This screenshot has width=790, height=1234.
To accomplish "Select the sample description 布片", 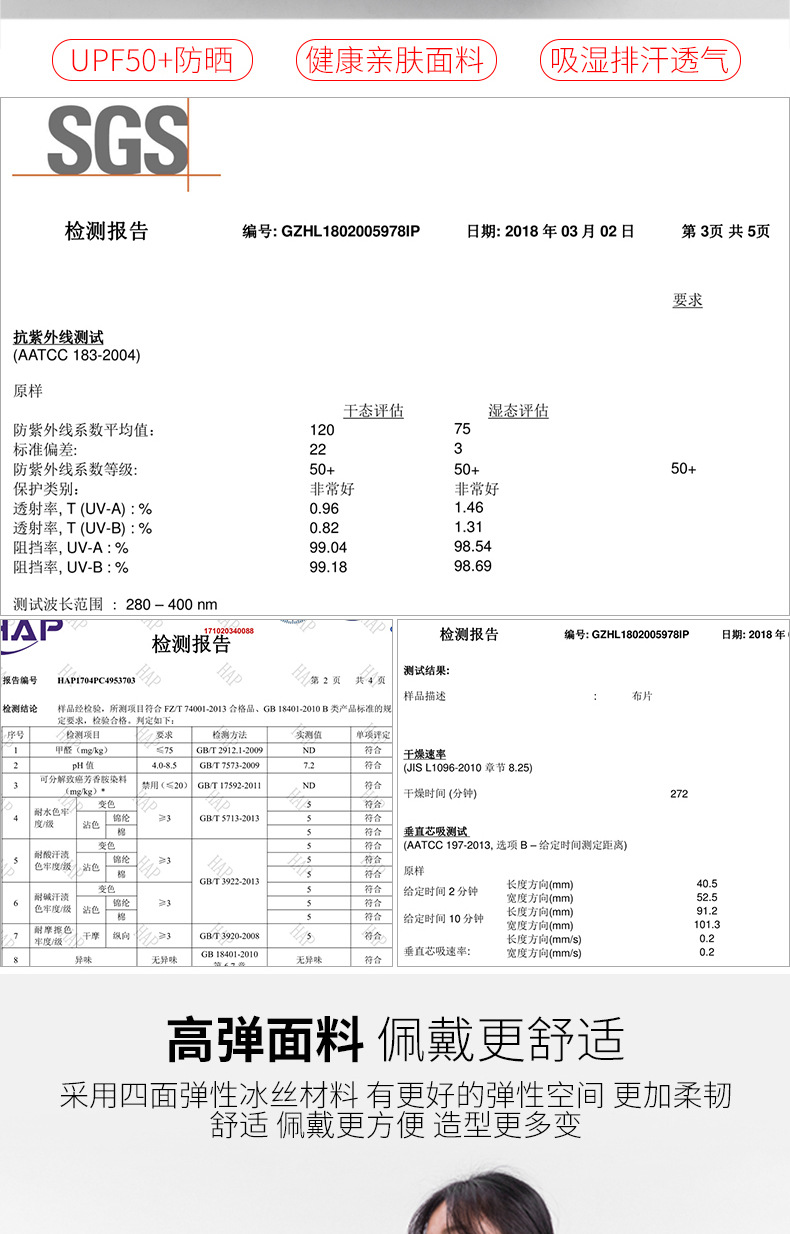I will click(642, 695).
